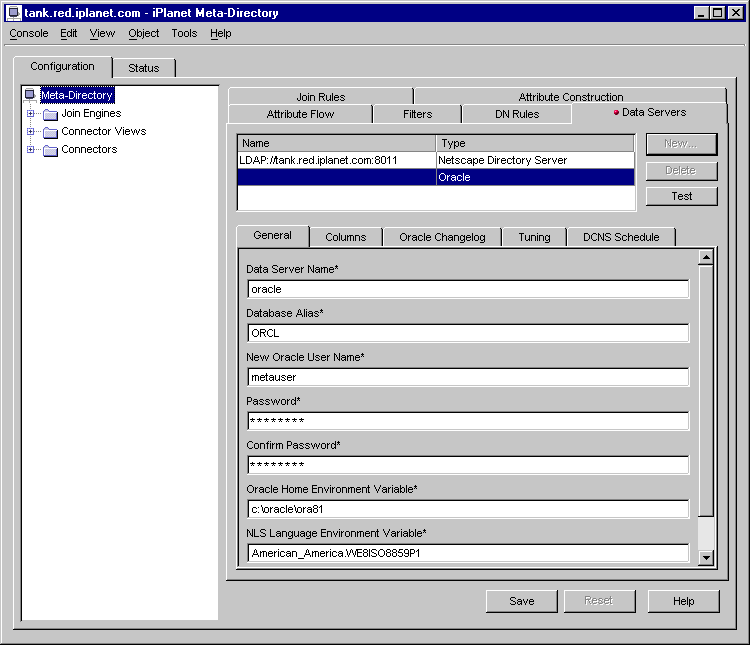This screenshot has height=645, width=750.
Task: Click the Connector Views folder icon
Action: (50, 132)
